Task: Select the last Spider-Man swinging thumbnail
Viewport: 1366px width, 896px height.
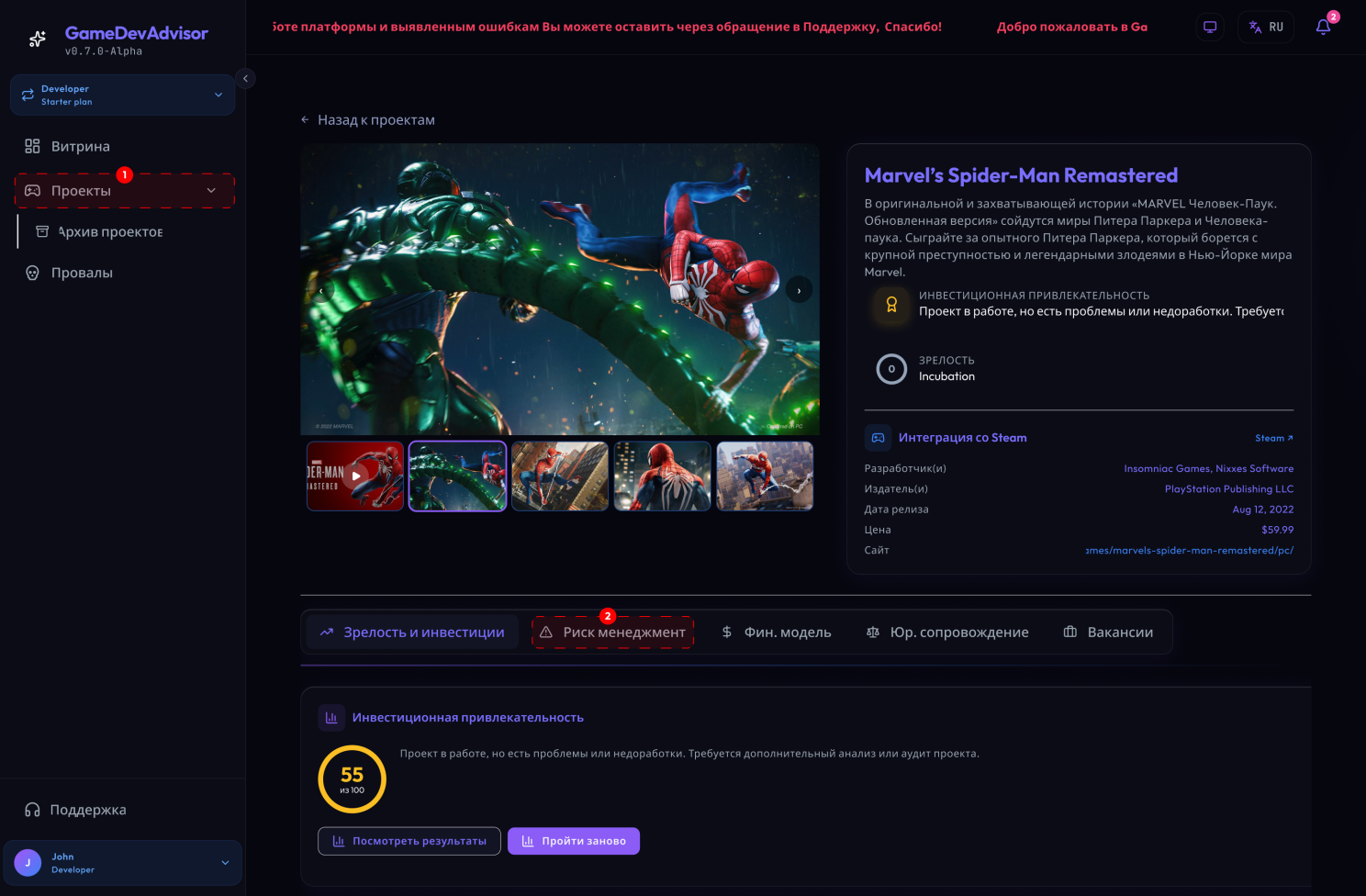Action: (765, 476)
